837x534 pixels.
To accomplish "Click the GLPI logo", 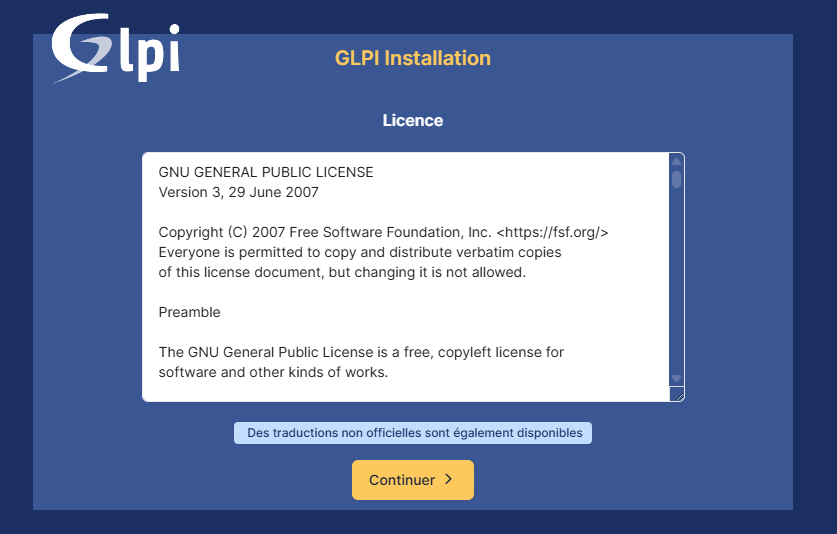I will (x=116, y=48).
